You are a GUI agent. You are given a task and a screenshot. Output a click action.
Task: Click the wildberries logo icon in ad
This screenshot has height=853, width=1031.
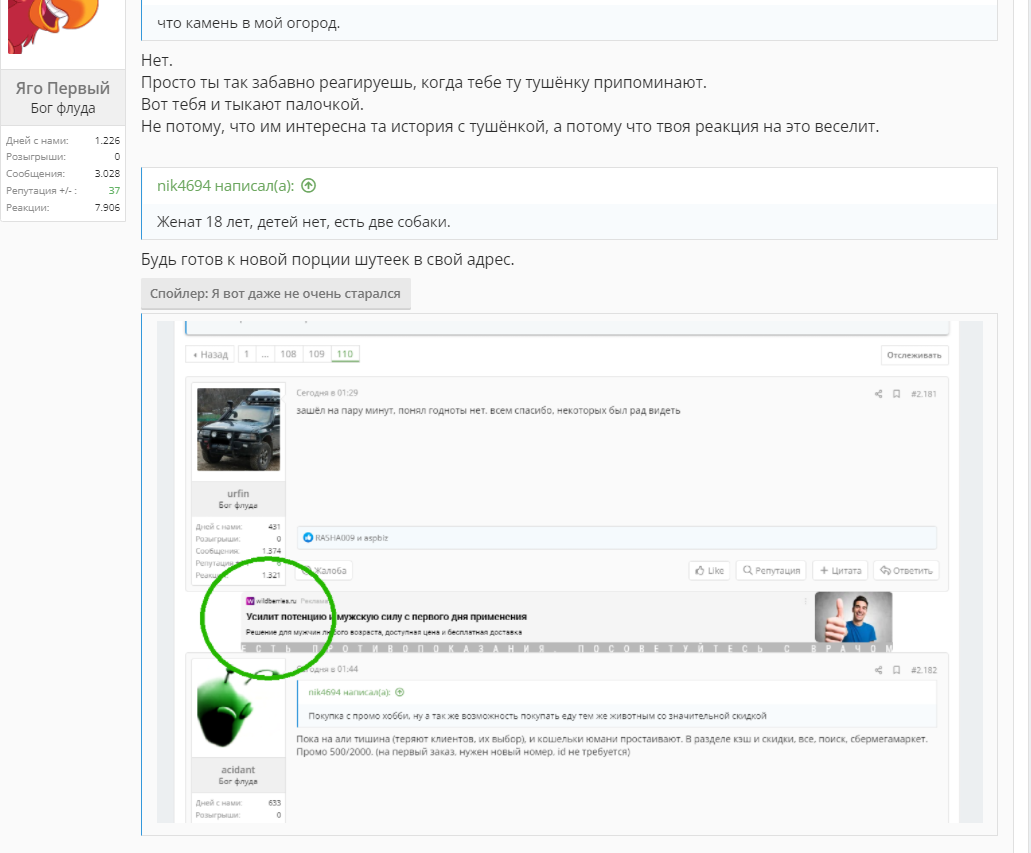click(x=250, y=600)
